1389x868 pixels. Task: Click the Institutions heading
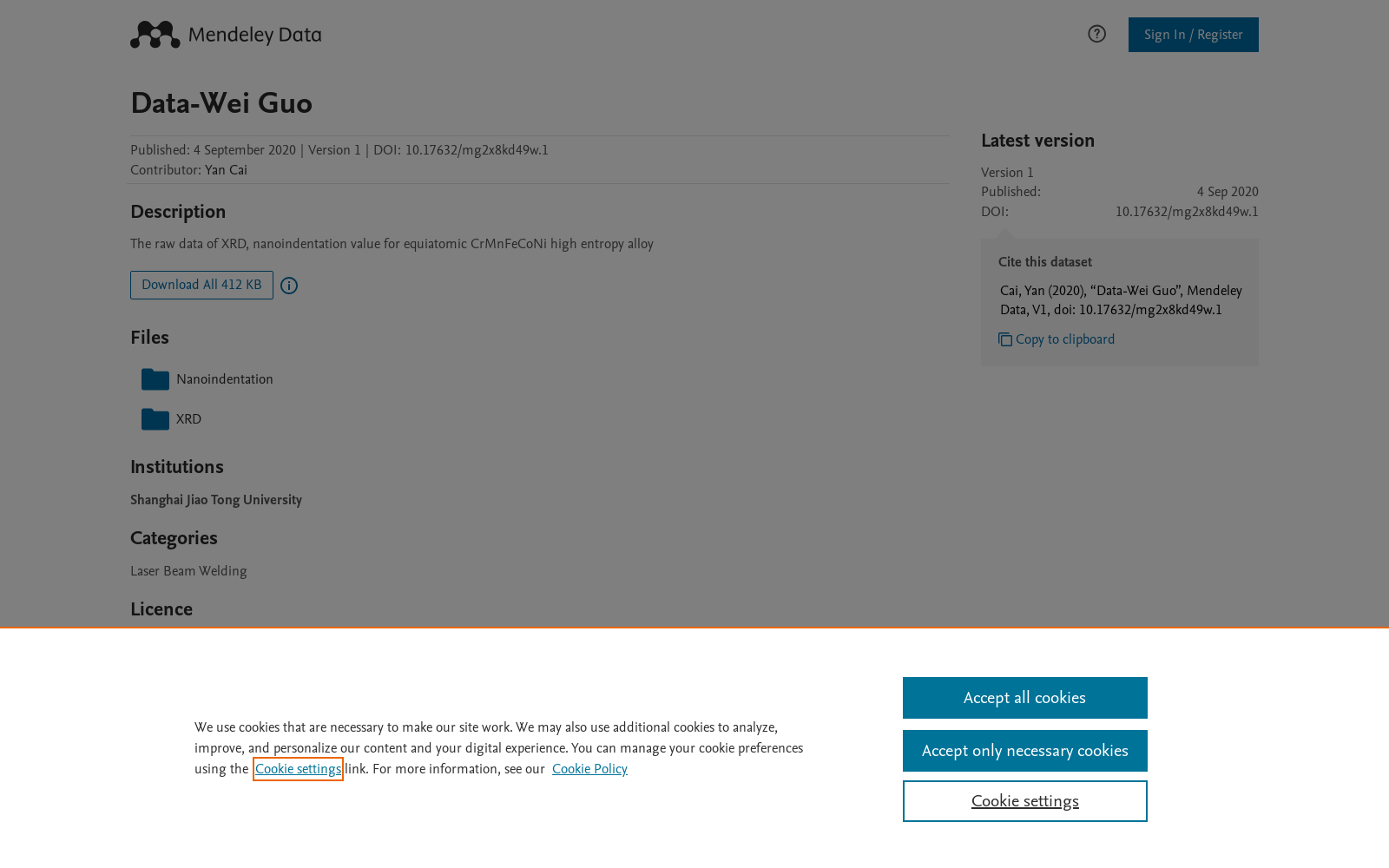point(177,467)
